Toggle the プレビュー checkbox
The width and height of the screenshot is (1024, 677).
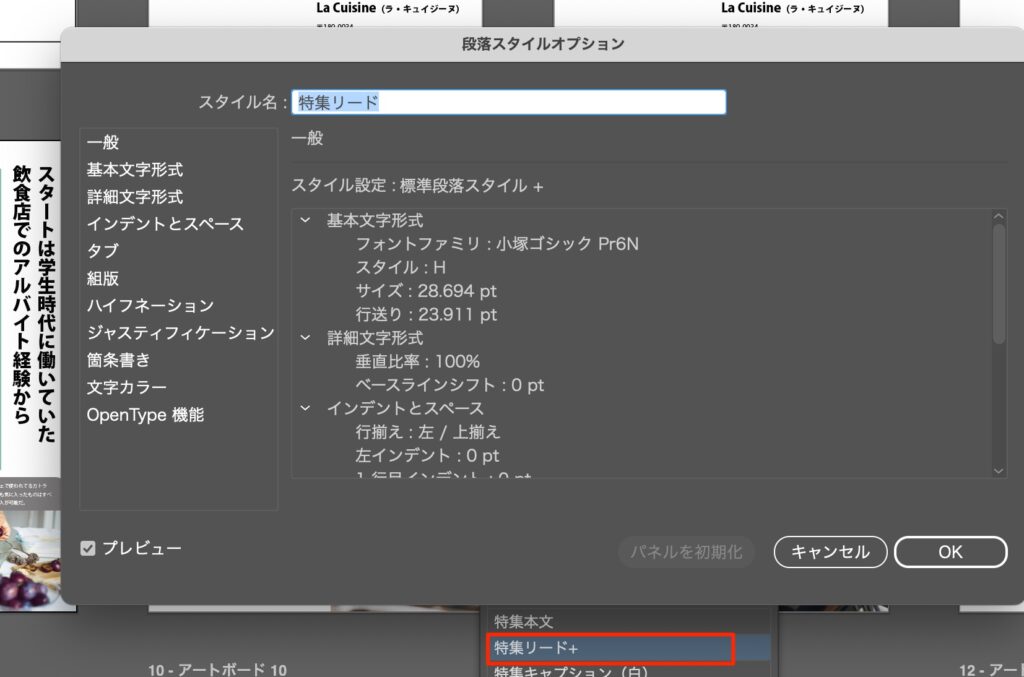(x=89, y=548)
